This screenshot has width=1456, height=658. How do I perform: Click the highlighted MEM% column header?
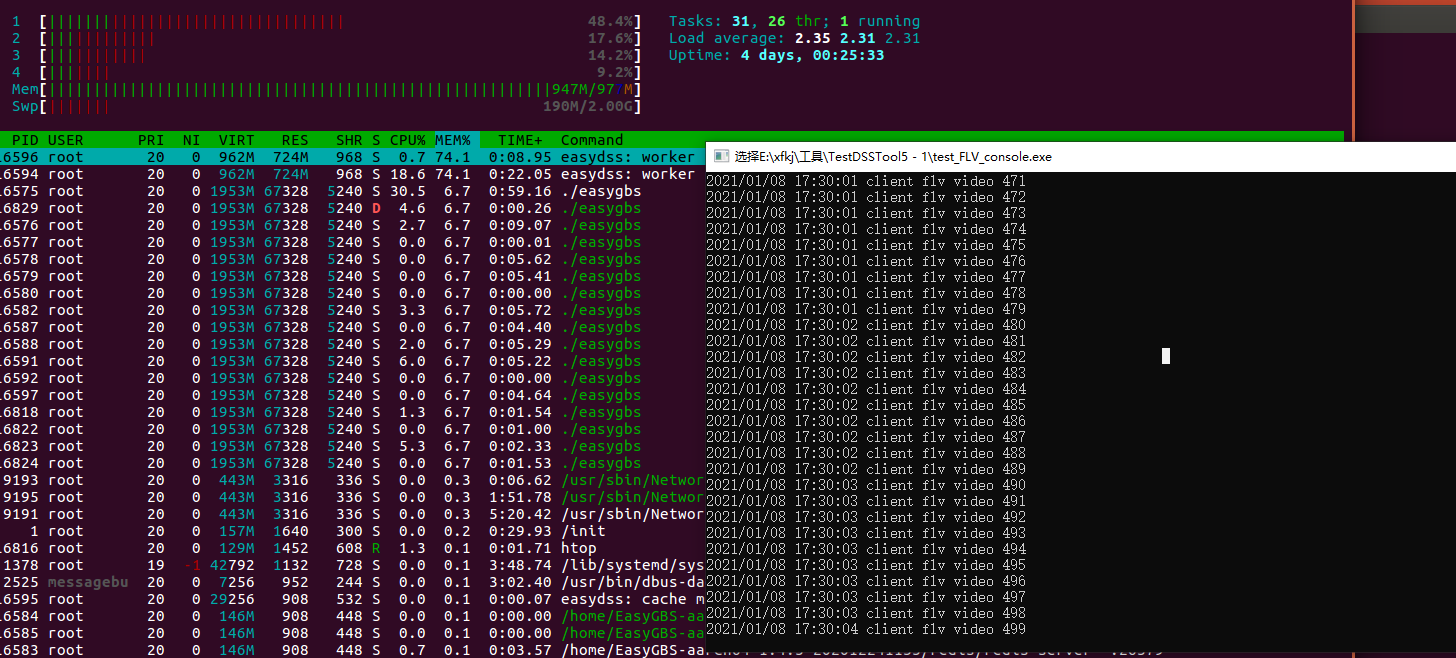click(x=453, y=140)
